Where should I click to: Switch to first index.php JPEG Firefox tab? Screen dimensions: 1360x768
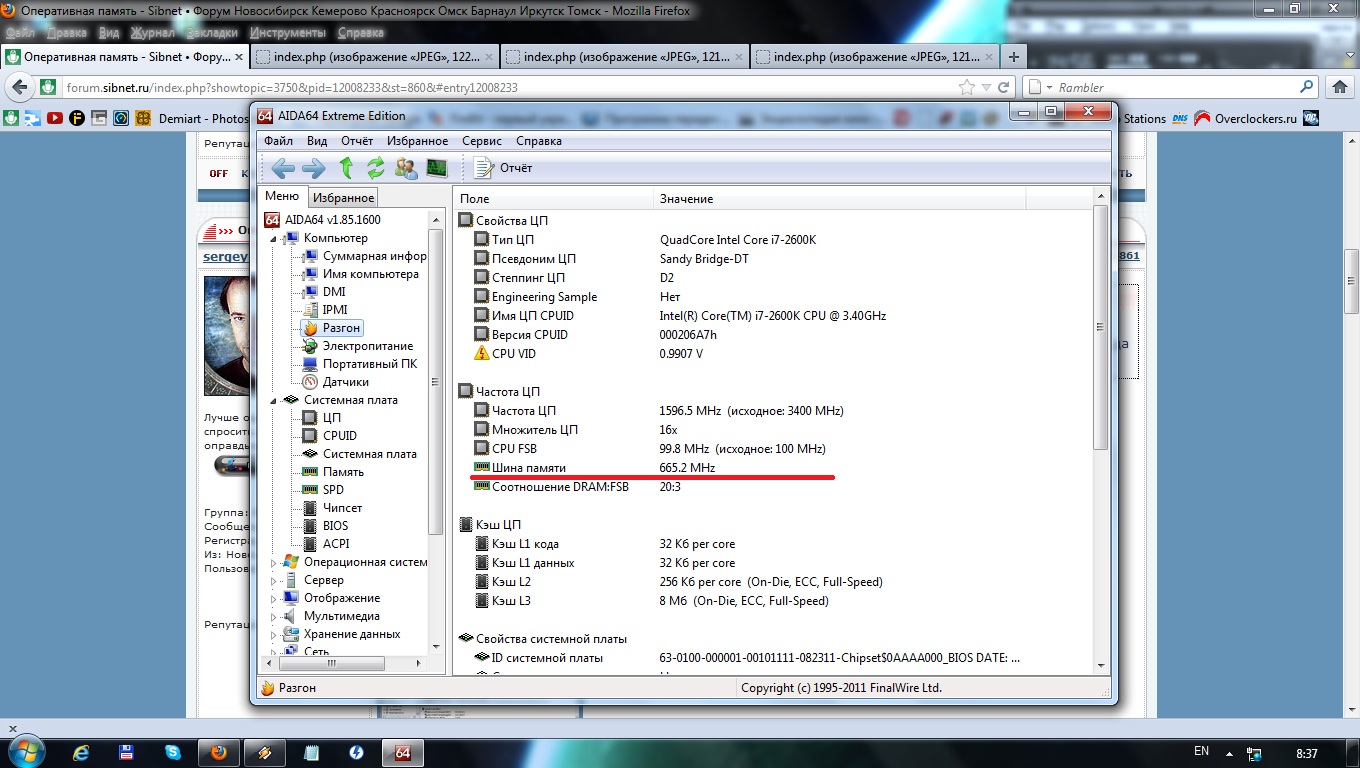(372, 57)
